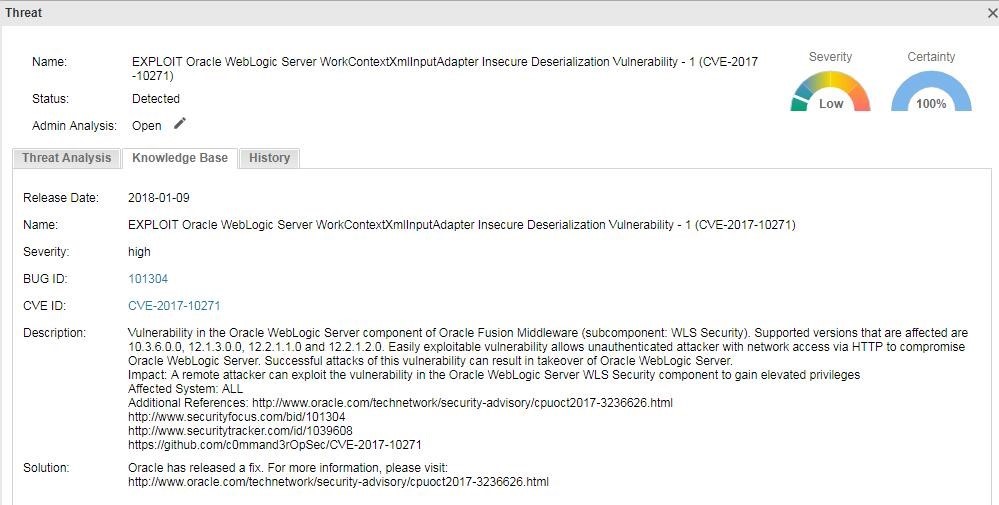
Task: Click the Certainty gauge showing 100%
Action: 931,90
